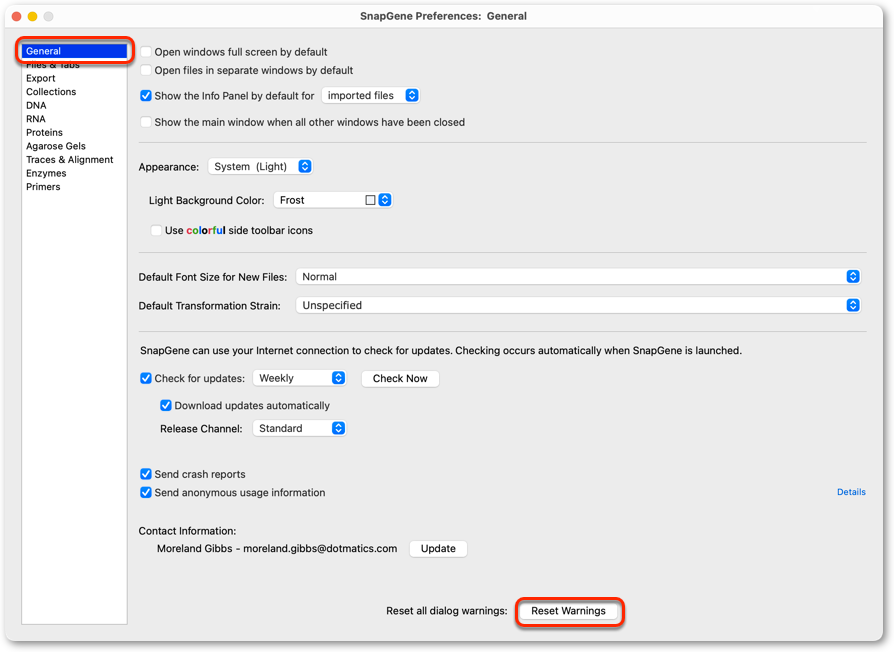Disable Send crash reports

click(x=146, y=474)
